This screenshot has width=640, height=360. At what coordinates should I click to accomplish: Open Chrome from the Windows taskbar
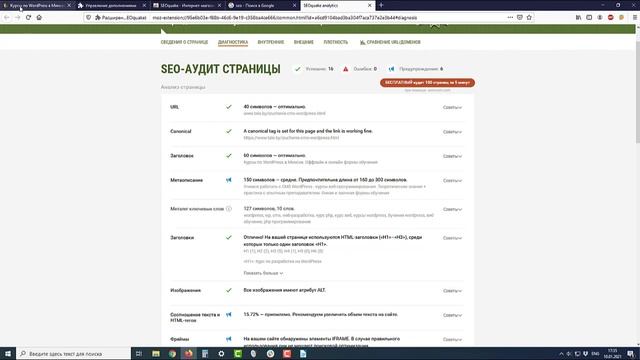(x=172, y=353)
